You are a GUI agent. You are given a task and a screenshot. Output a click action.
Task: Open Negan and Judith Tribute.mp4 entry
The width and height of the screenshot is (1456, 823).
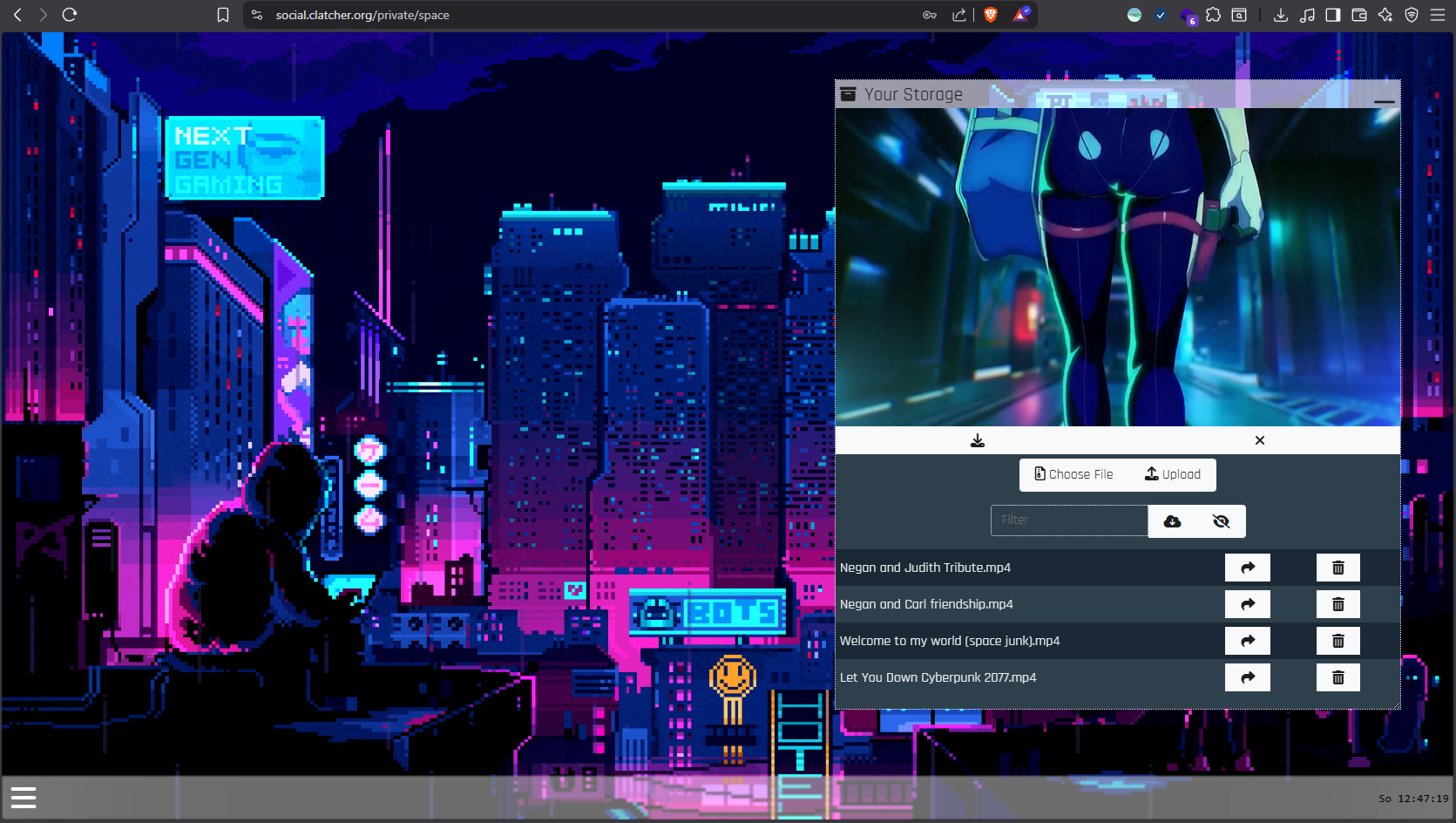point(924,568)
